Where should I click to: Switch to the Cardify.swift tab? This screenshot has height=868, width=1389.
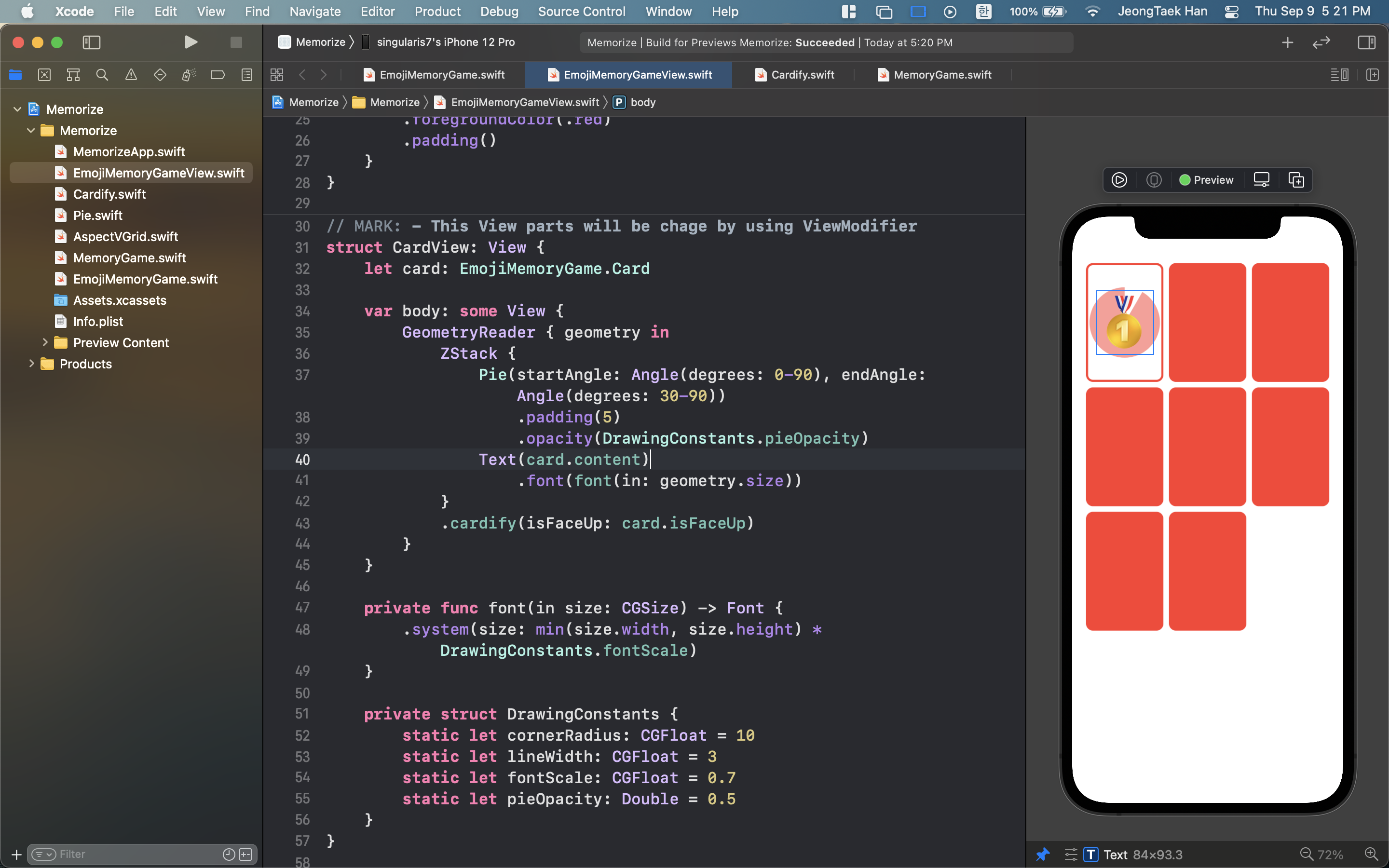pos(802,75)
